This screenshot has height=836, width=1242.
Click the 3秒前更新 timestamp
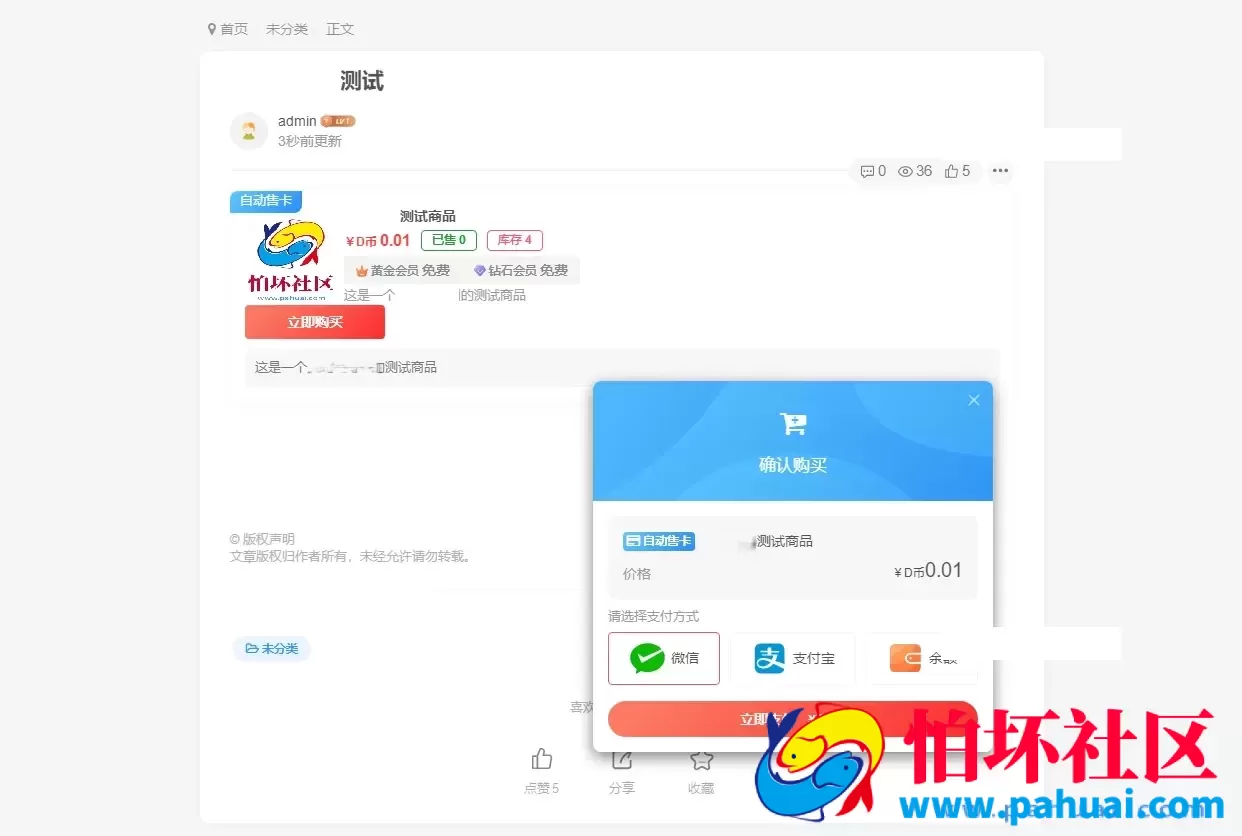(x=310, y=141)
